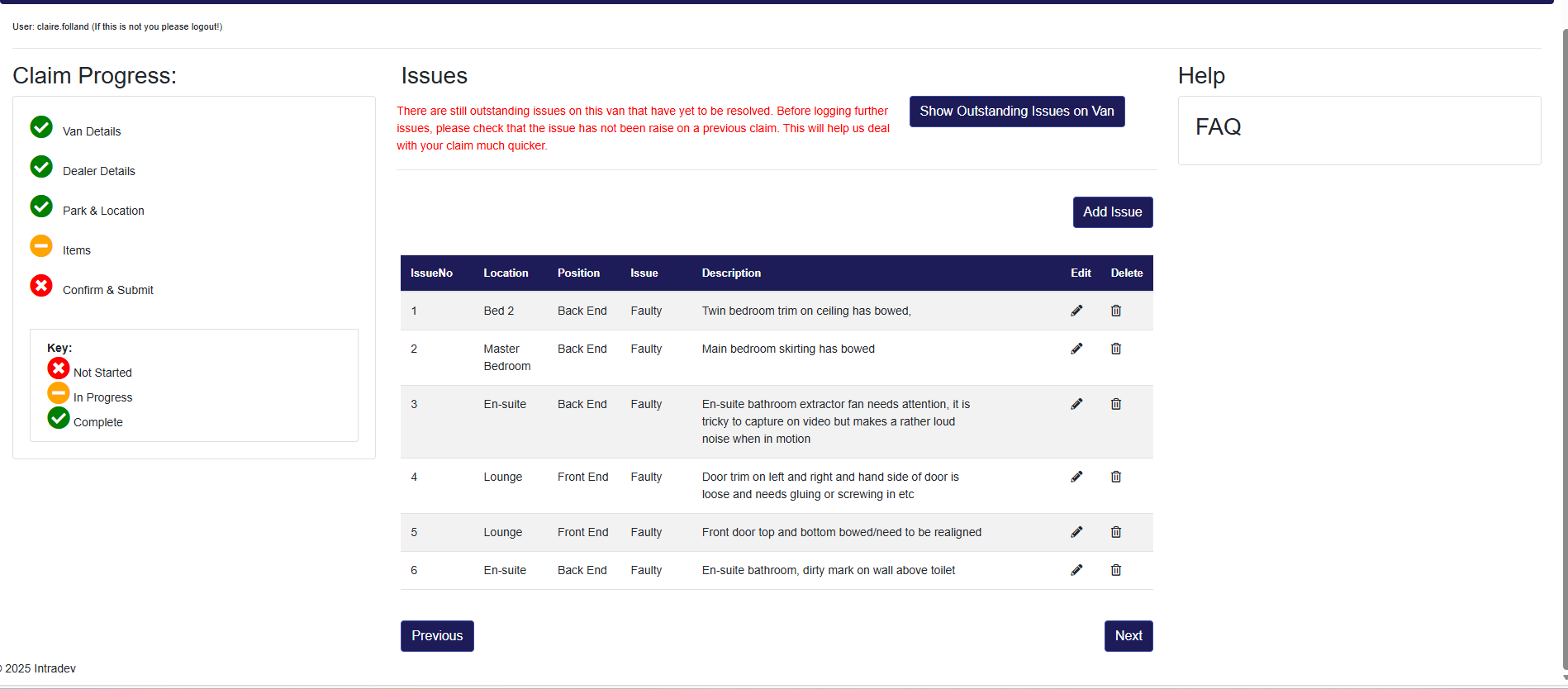Open Van Details claim step
Screen dimensions: 1568x689
click(x=92, y=131)
